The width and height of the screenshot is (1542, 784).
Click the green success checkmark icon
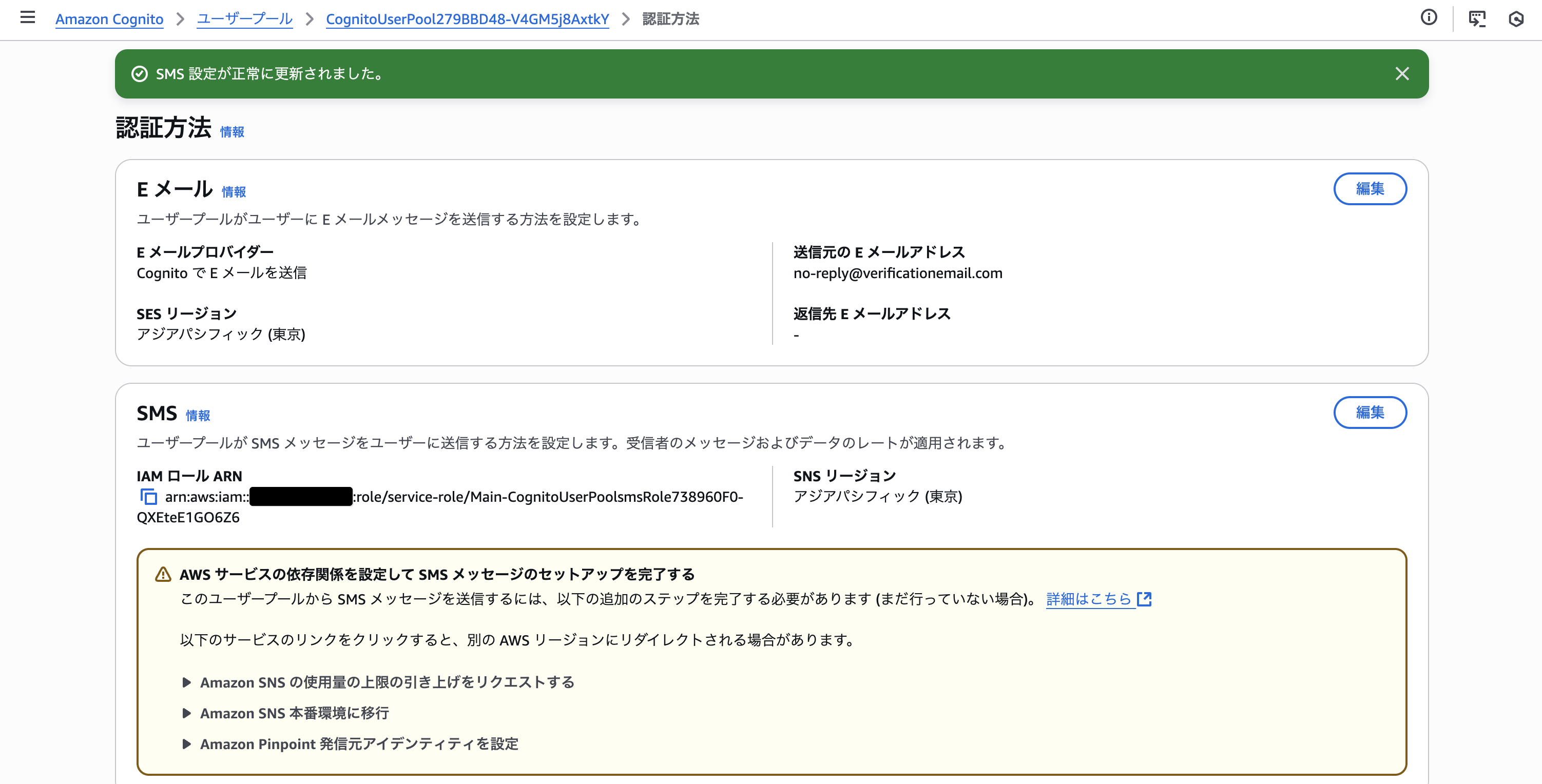click(140, 73)
